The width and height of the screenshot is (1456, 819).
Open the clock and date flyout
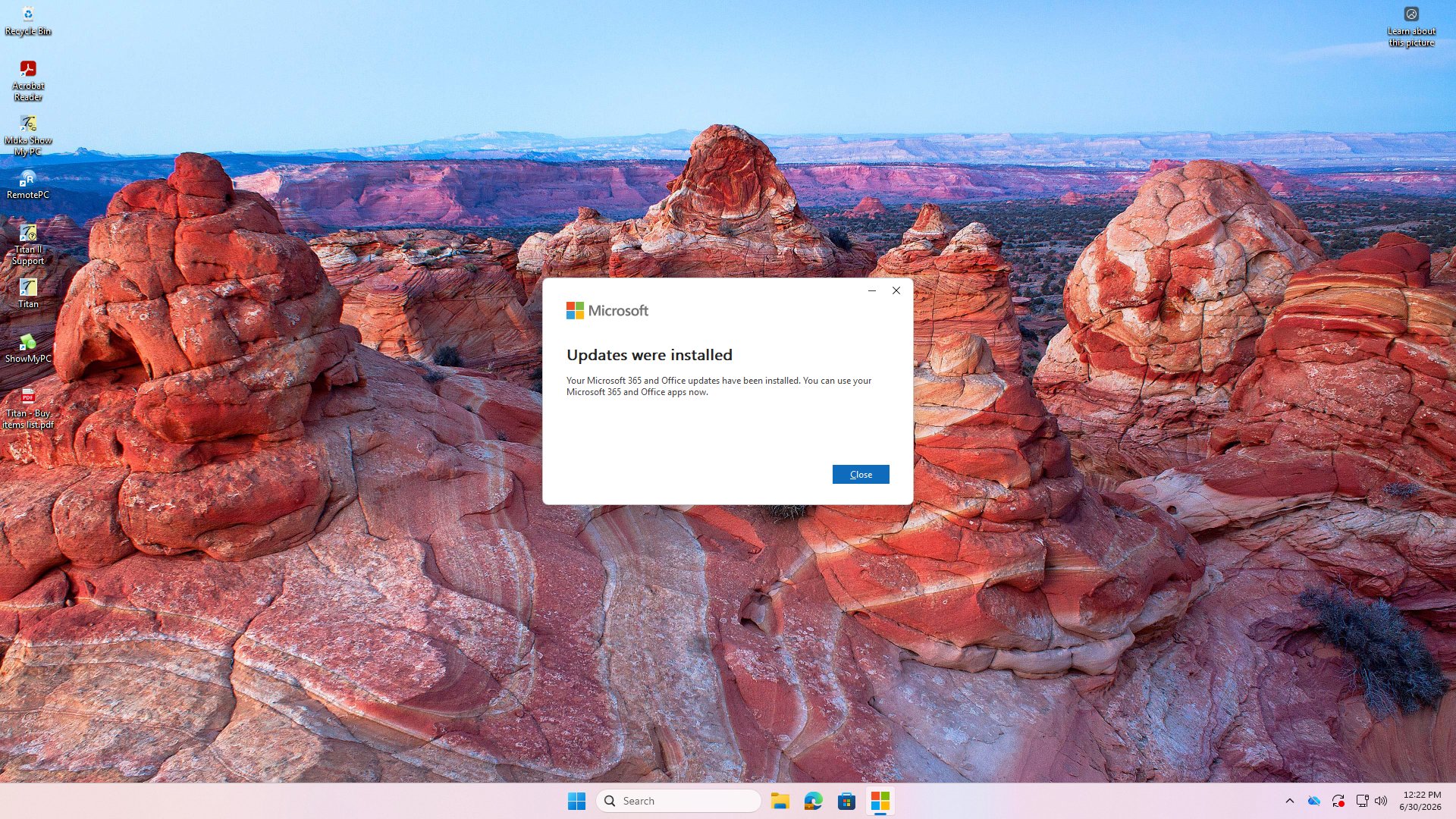pyautogui.click(x=1420, y=801)
